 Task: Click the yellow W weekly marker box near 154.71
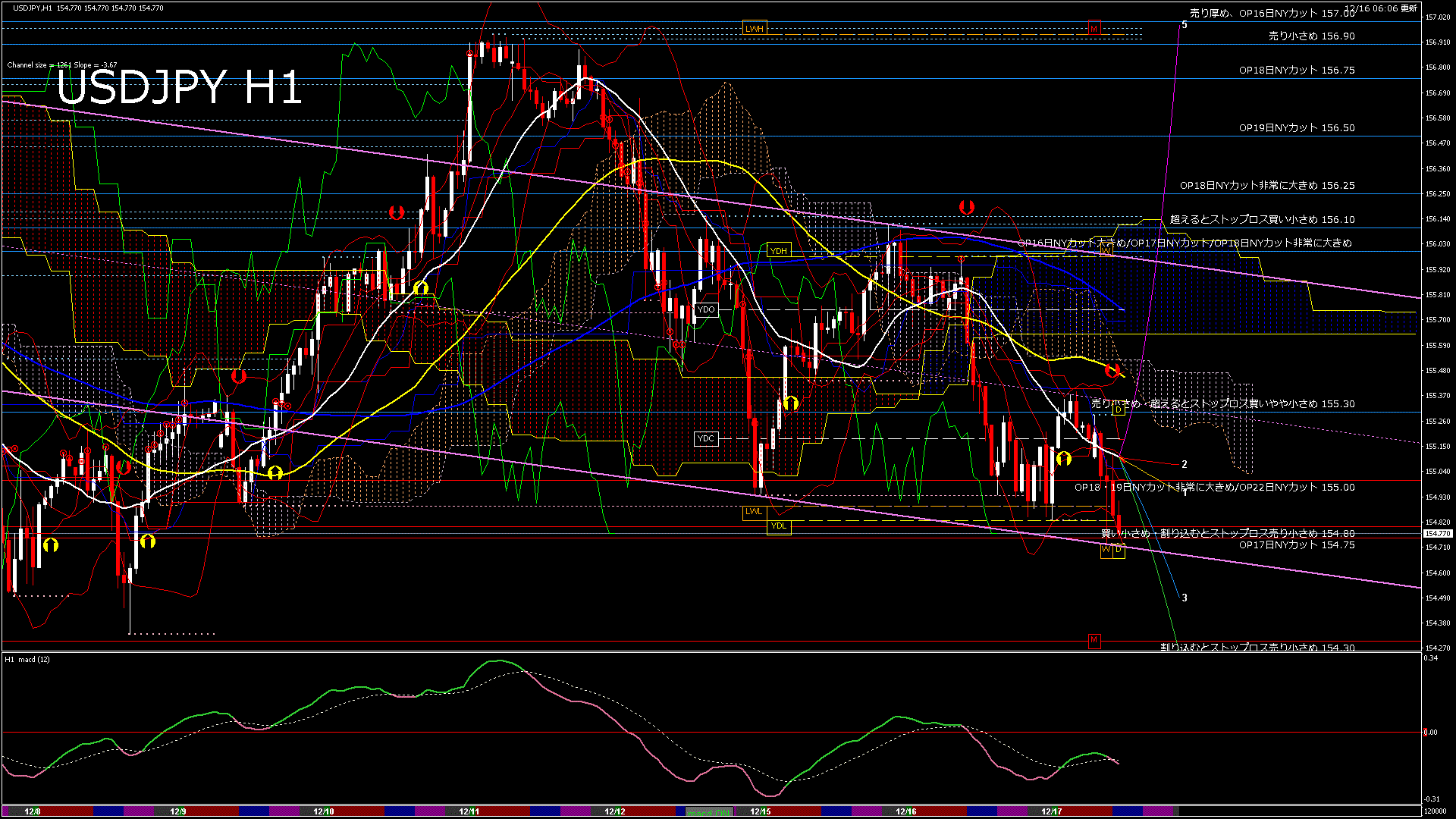click(1106, 551)
